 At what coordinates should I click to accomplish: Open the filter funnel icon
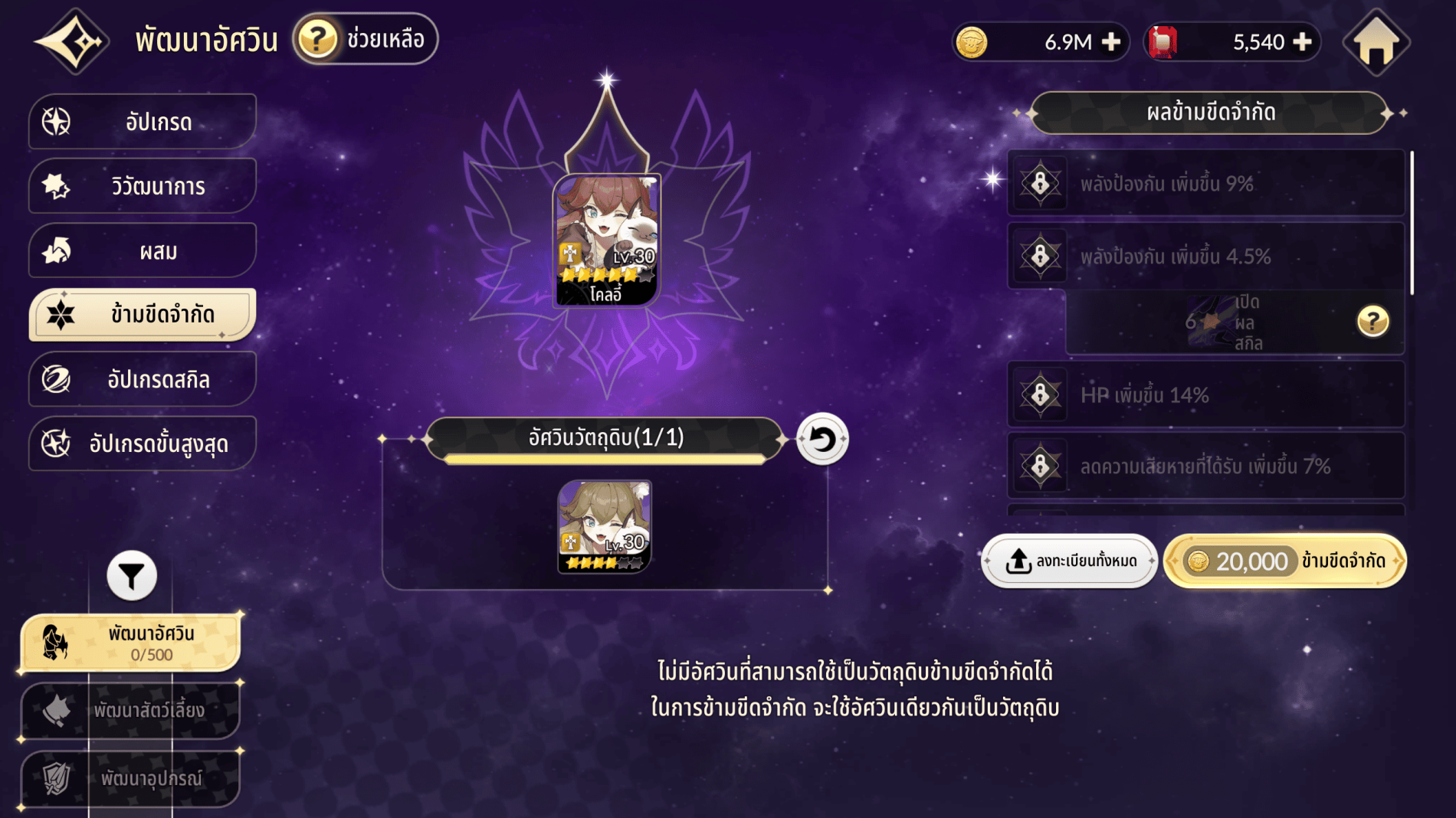(x=132, y=576)
